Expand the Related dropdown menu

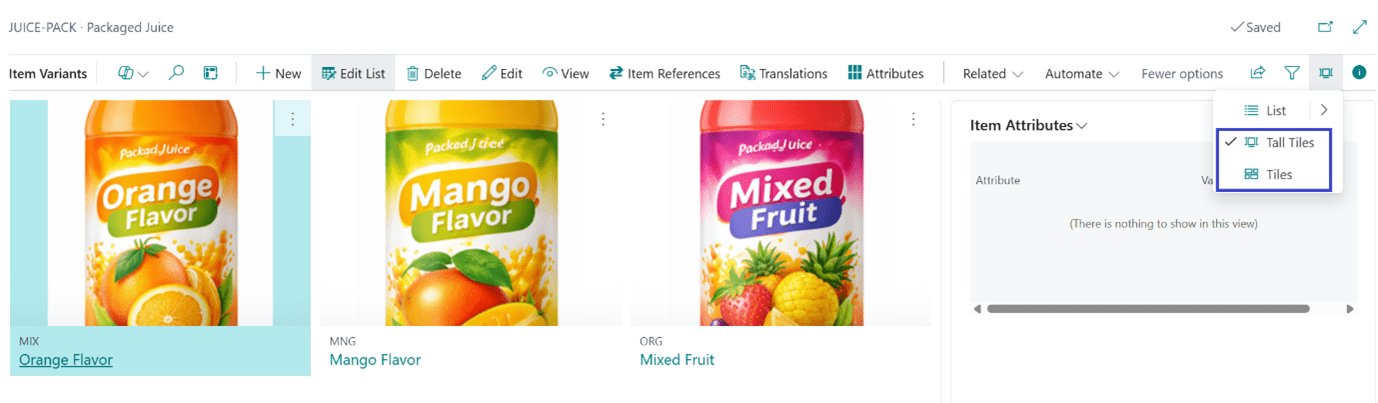[992, 73]
